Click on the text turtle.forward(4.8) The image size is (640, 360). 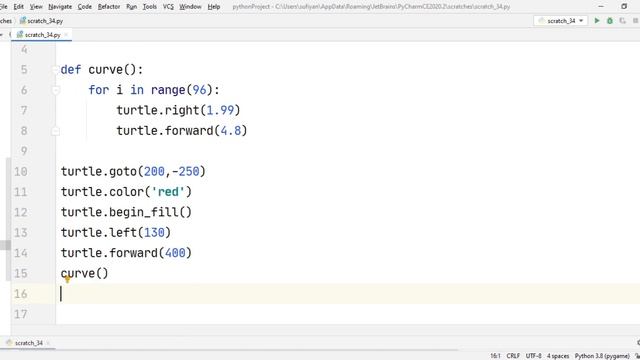pos(182,131)
